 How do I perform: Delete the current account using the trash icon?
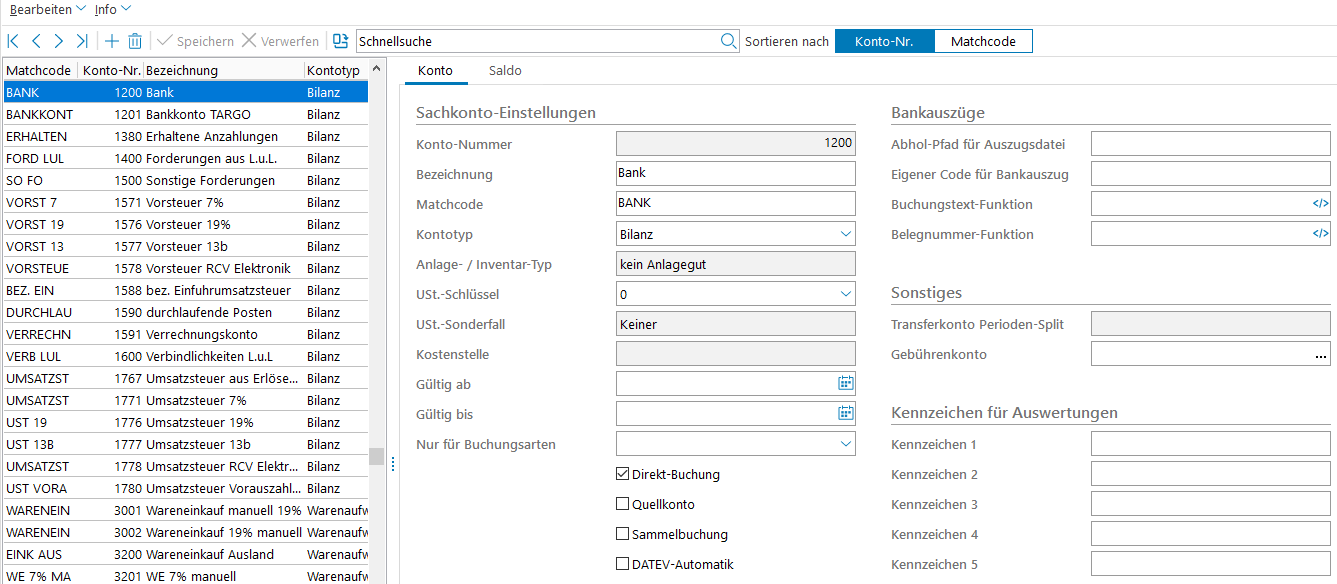135,41
